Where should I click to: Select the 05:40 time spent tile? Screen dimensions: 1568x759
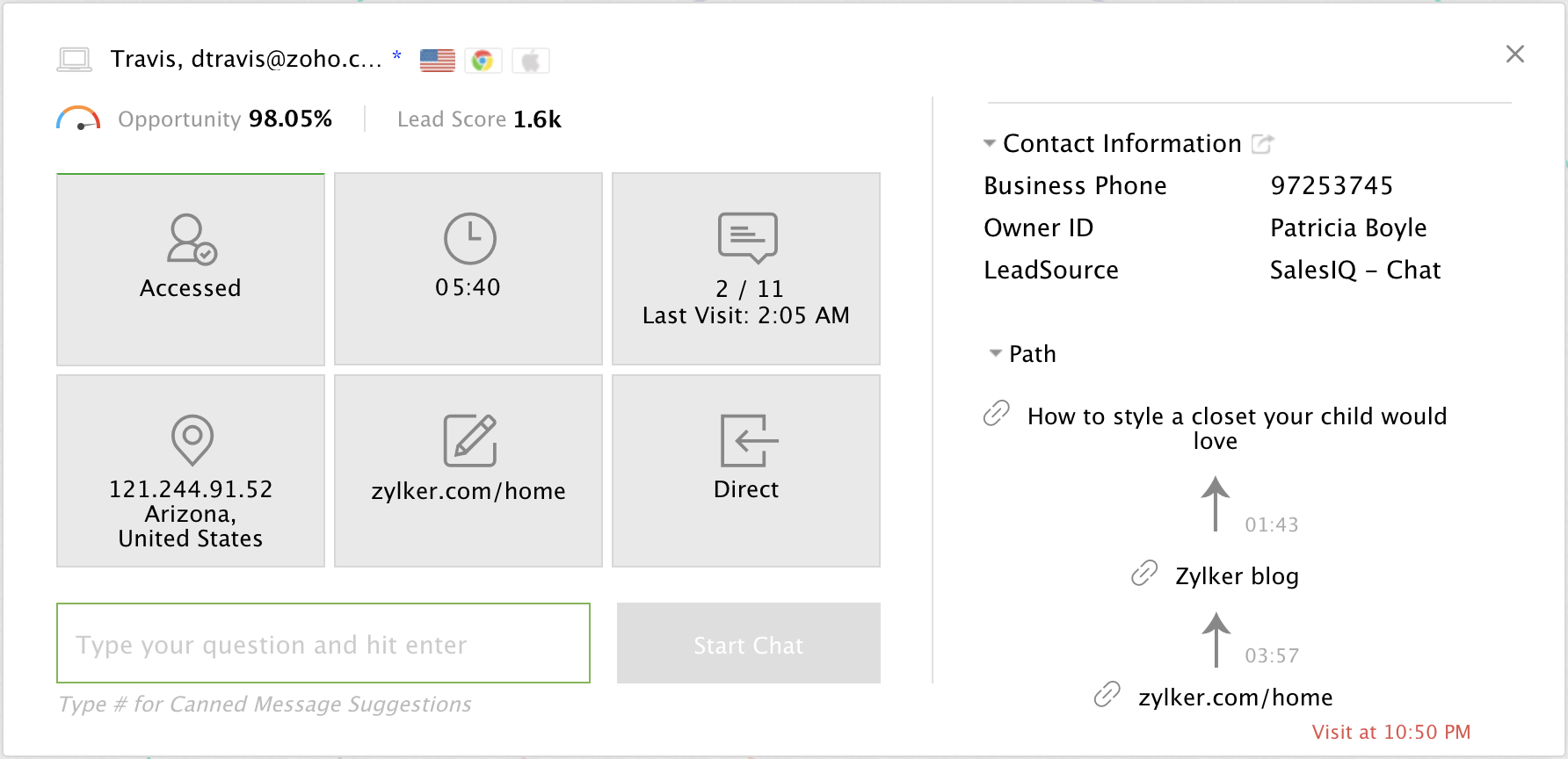coord(468,269)
